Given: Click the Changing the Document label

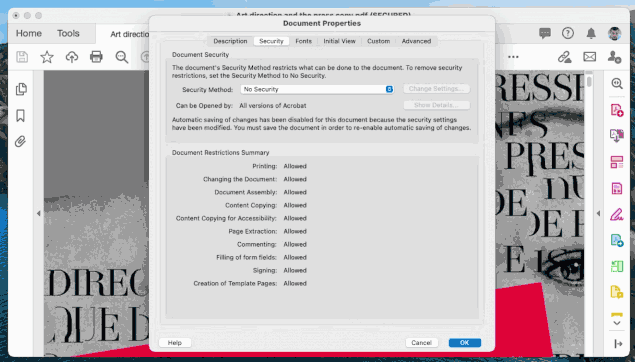Looking at the screenshot, I should [x=240, y=179].
